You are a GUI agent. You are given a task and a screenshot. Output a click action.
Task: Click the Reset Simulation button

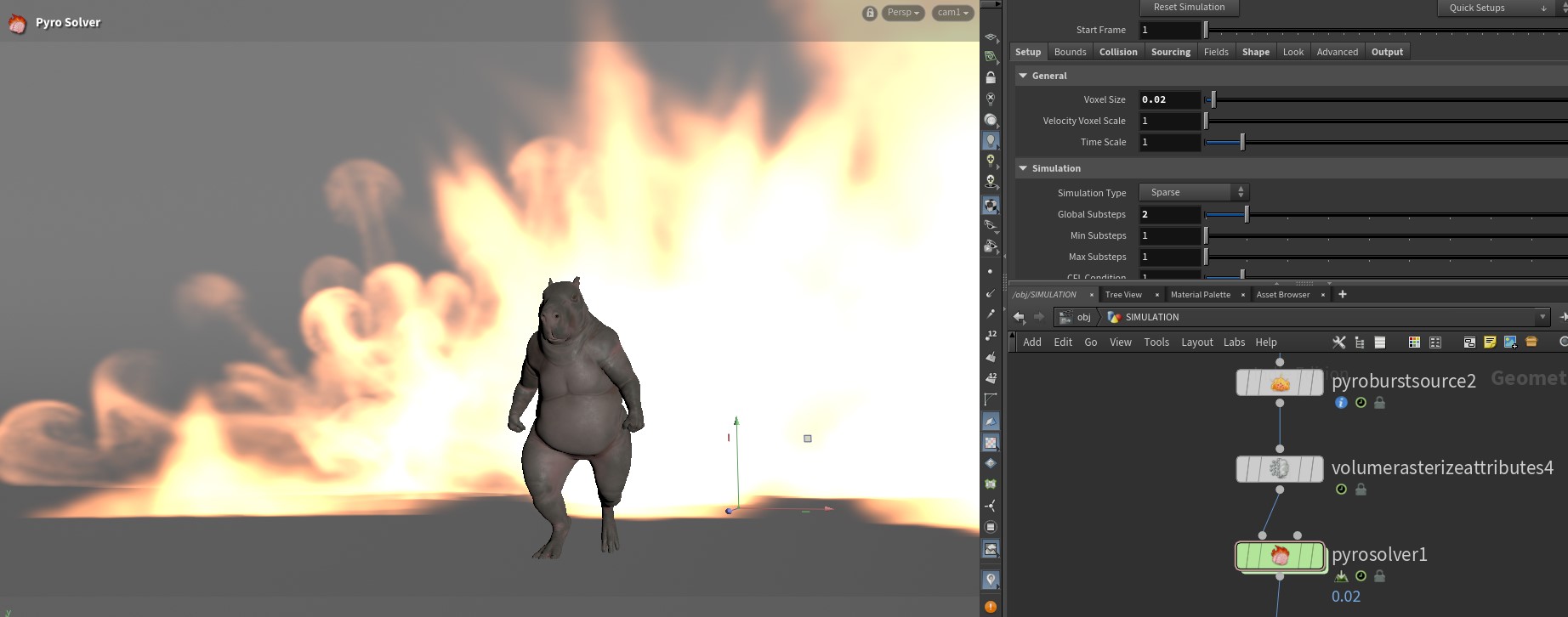pyautogui.click(x=1189, y=8)
